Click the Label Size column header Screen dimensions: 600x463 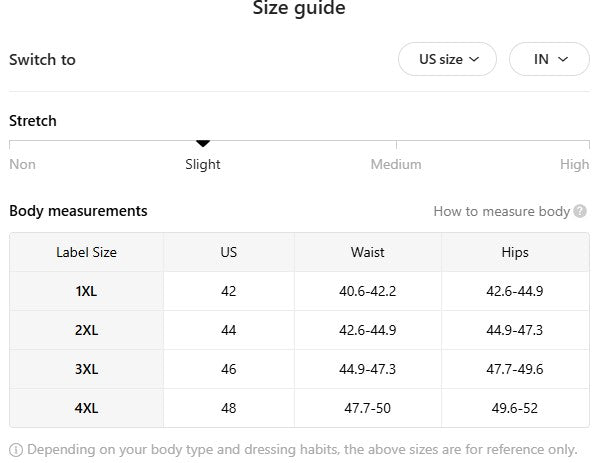click(86, 252)
